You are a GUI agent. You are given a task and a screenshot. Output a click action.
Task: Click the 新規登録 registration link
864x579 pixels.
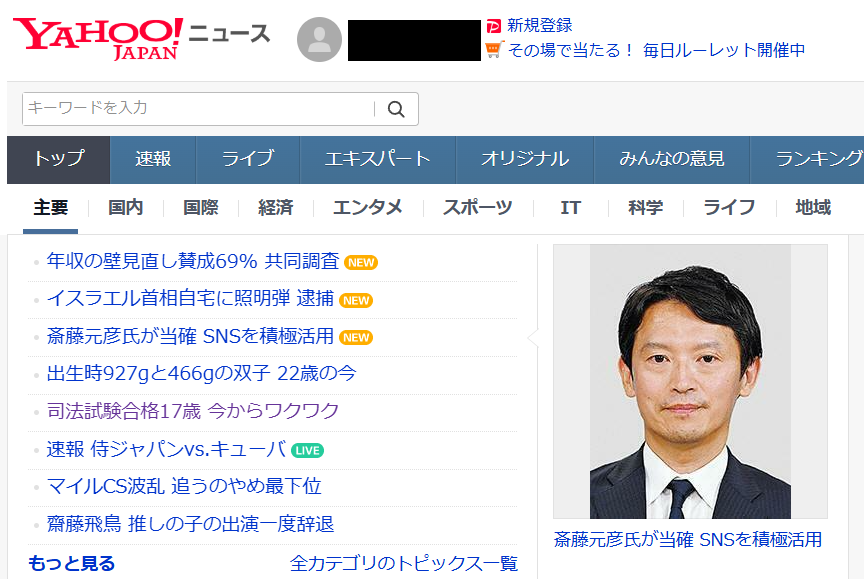pos(538,24)
